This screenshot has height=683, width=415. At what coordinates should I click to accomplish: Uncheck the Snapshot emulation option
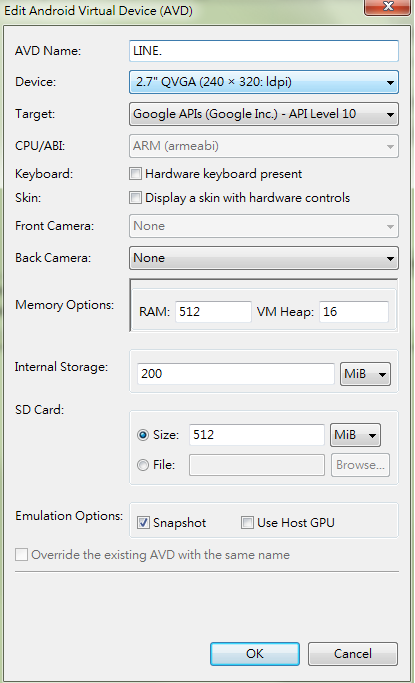143,522
